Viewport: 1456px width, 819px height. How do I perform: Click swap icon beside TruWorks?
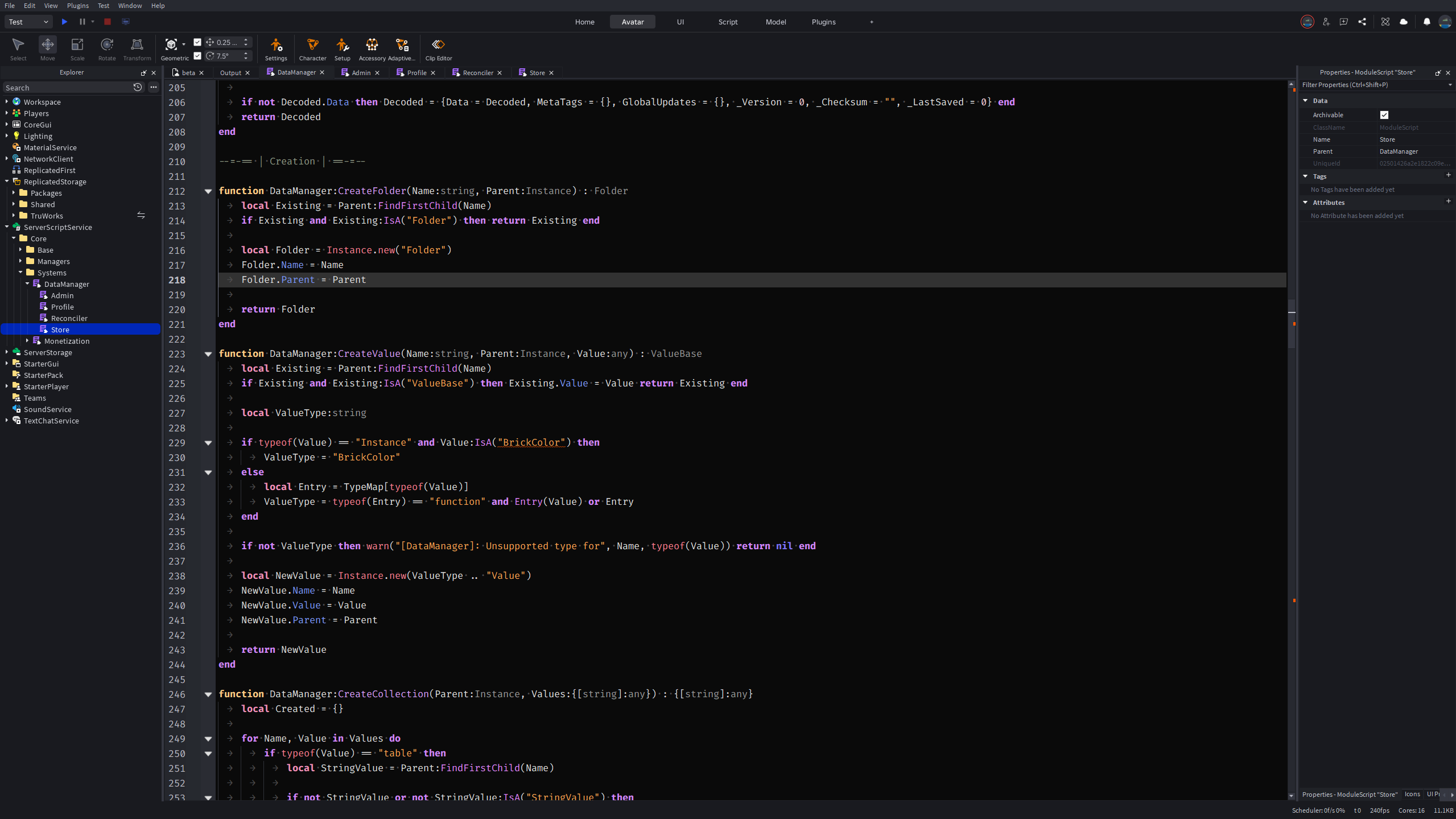click(x=141, y=215)
